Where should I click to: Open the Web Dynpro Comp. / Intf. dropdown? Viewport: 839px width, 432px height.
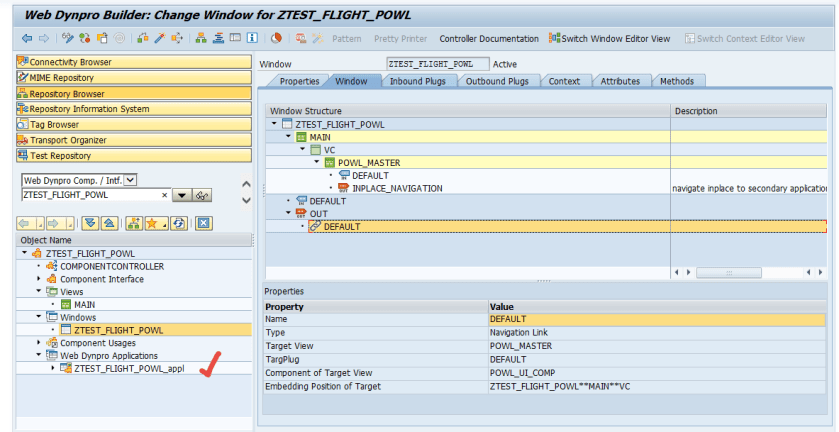click(x=129, y=180)
